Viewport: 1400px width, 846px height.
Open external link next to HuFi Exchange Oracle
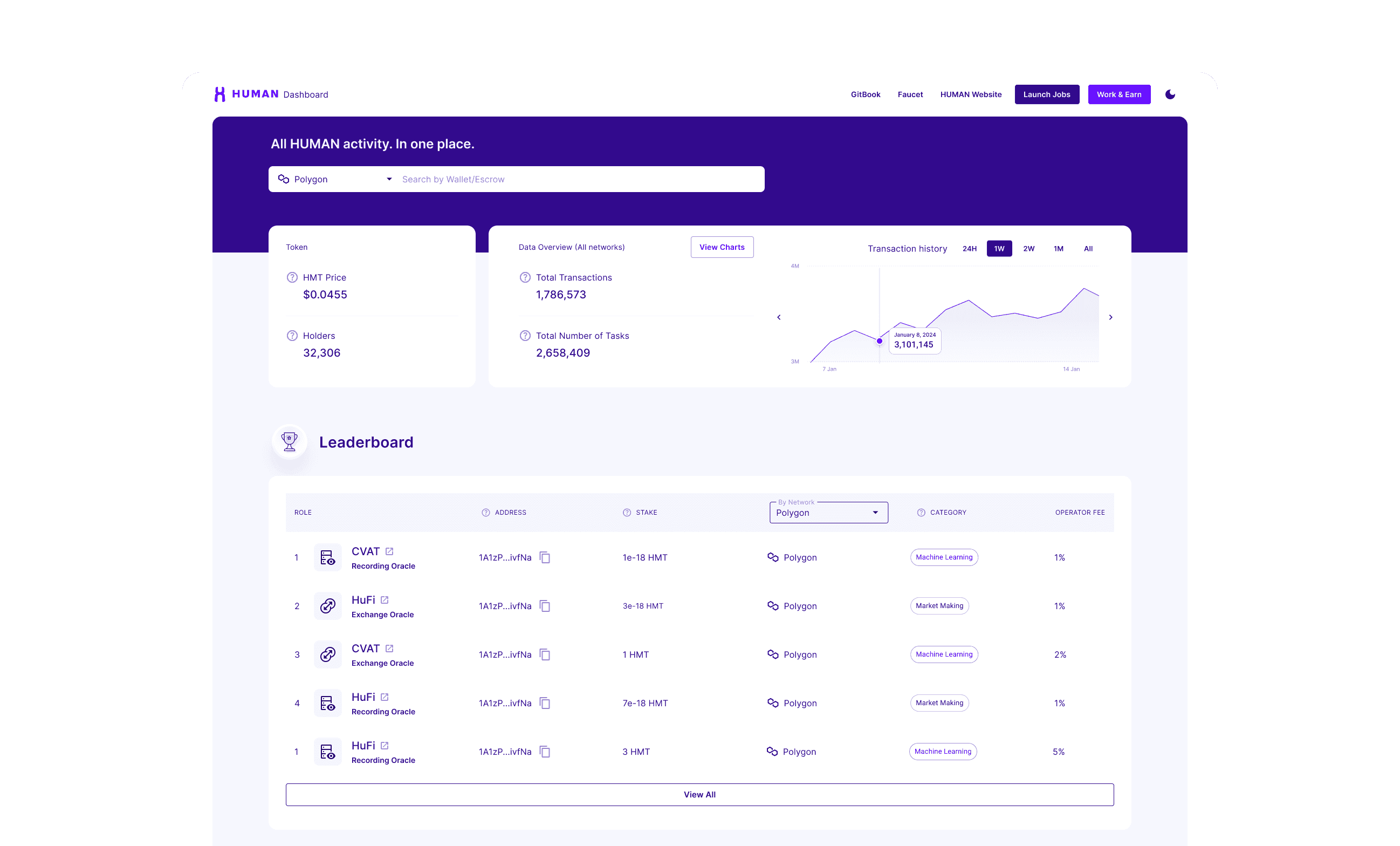pos(385,600)
